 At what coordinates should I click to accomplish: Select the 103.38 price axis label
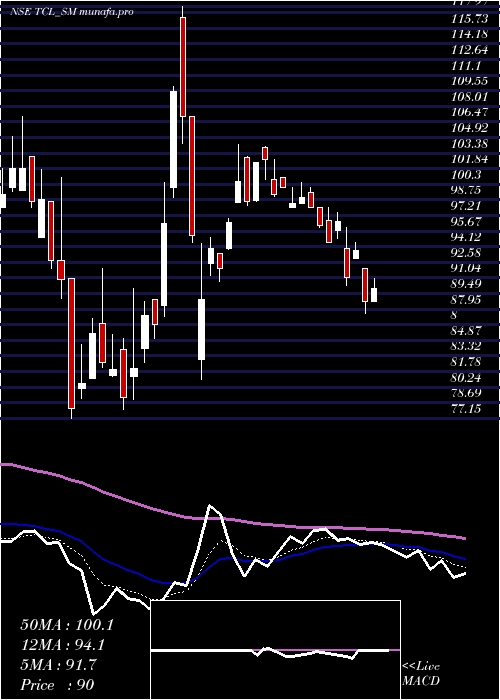(470, 144)
